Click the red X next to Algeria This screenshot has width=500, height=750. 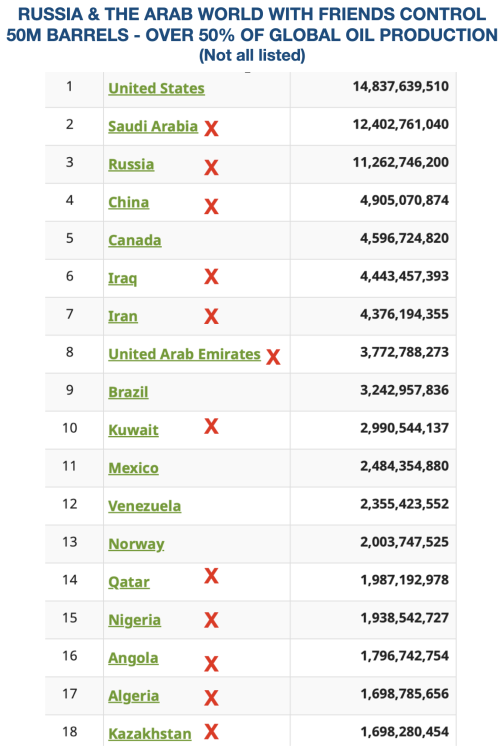[211, 698]
